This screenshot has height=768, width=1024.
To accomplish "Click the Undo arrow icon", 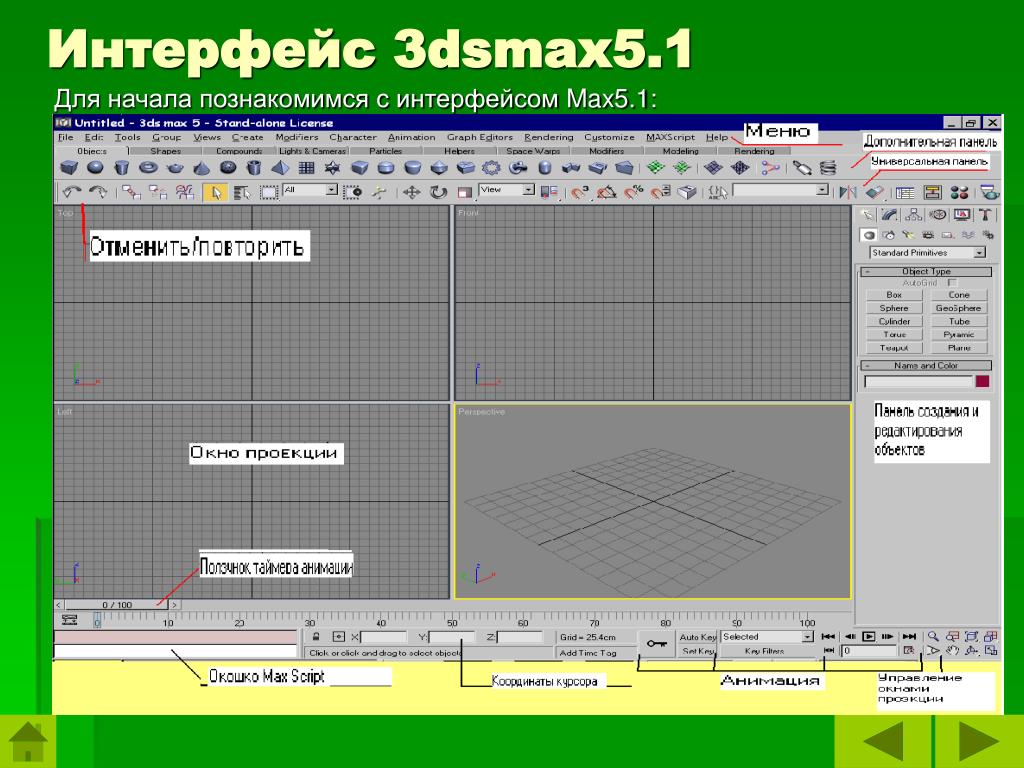I will (x=72, y=192).
